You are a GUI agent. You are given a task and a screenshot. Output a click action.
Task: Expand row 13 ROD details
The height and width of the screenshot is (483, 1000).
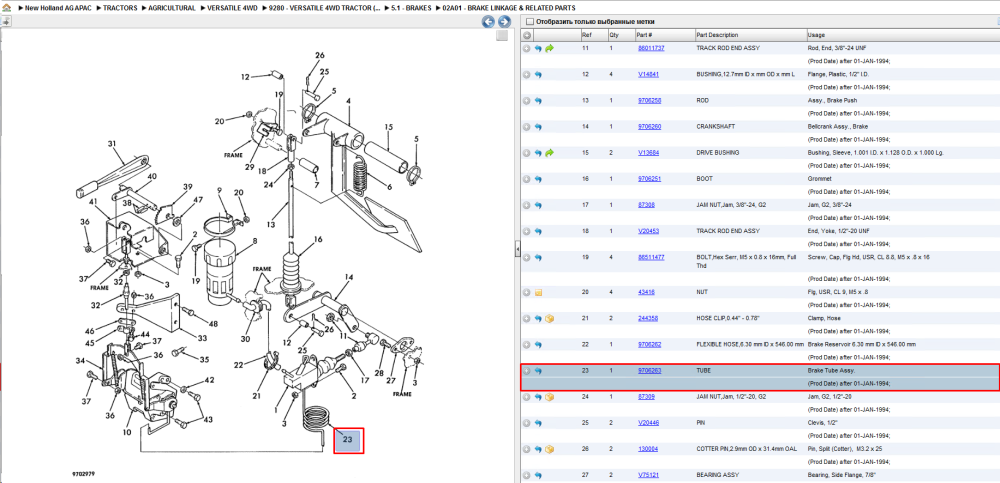click(527, 101)
